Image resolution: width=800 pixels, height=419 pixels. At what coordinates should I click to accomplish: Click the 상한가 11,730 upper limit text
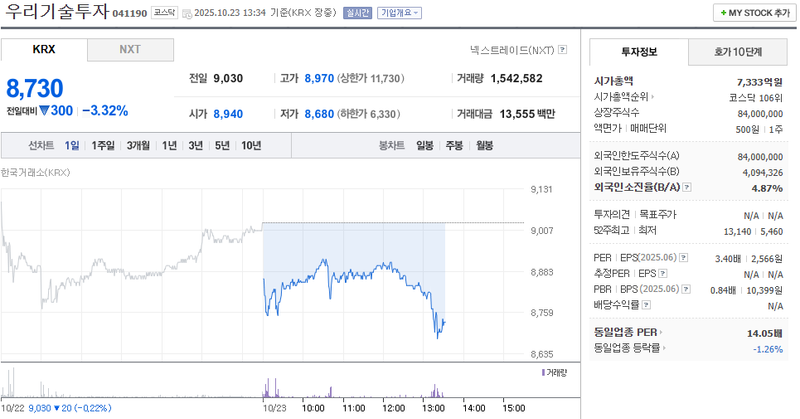click(370, 79)
